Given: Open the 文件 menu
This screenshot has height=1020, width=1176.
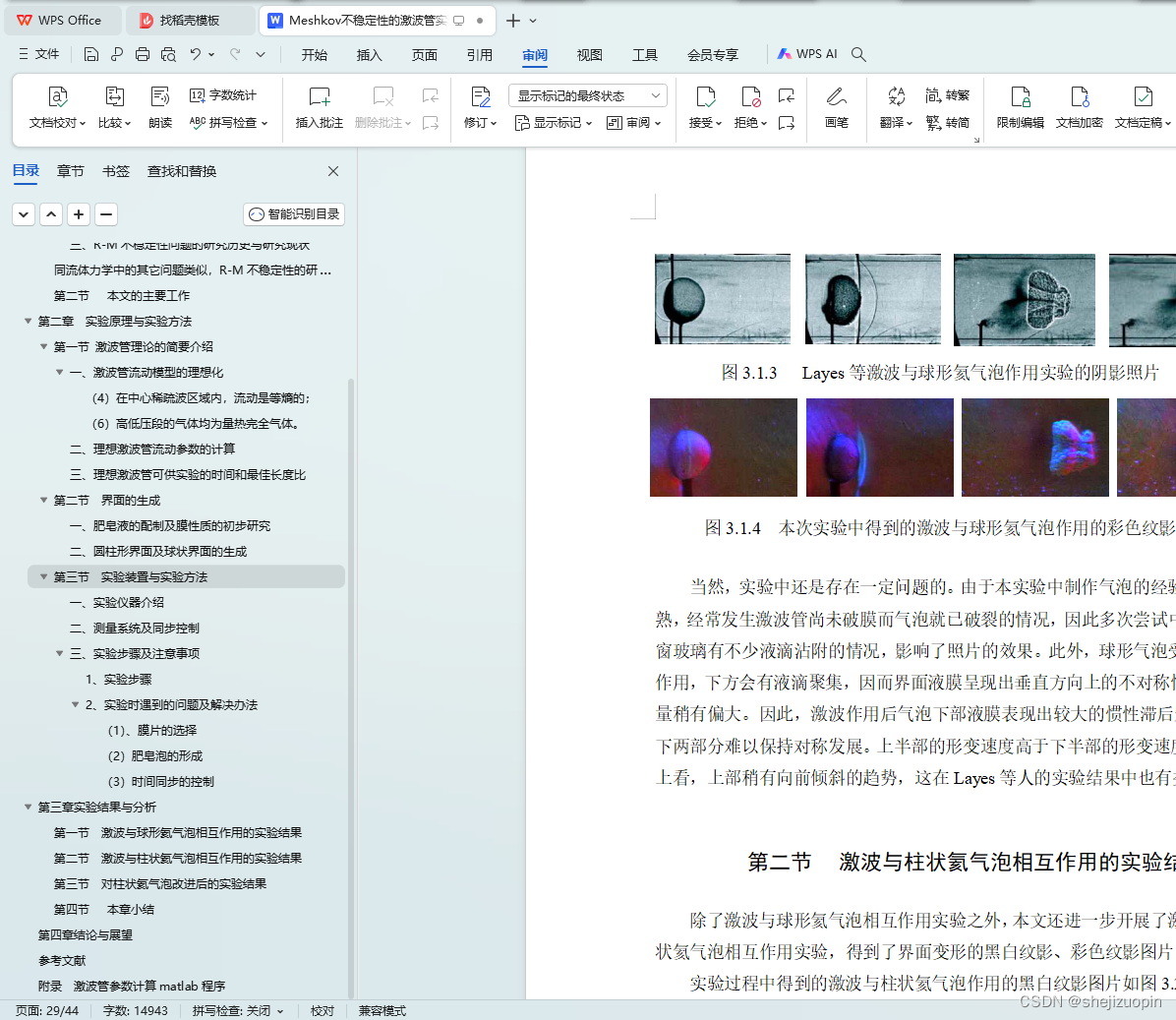Looking at the screenshot, I should [x=39, y=54].
